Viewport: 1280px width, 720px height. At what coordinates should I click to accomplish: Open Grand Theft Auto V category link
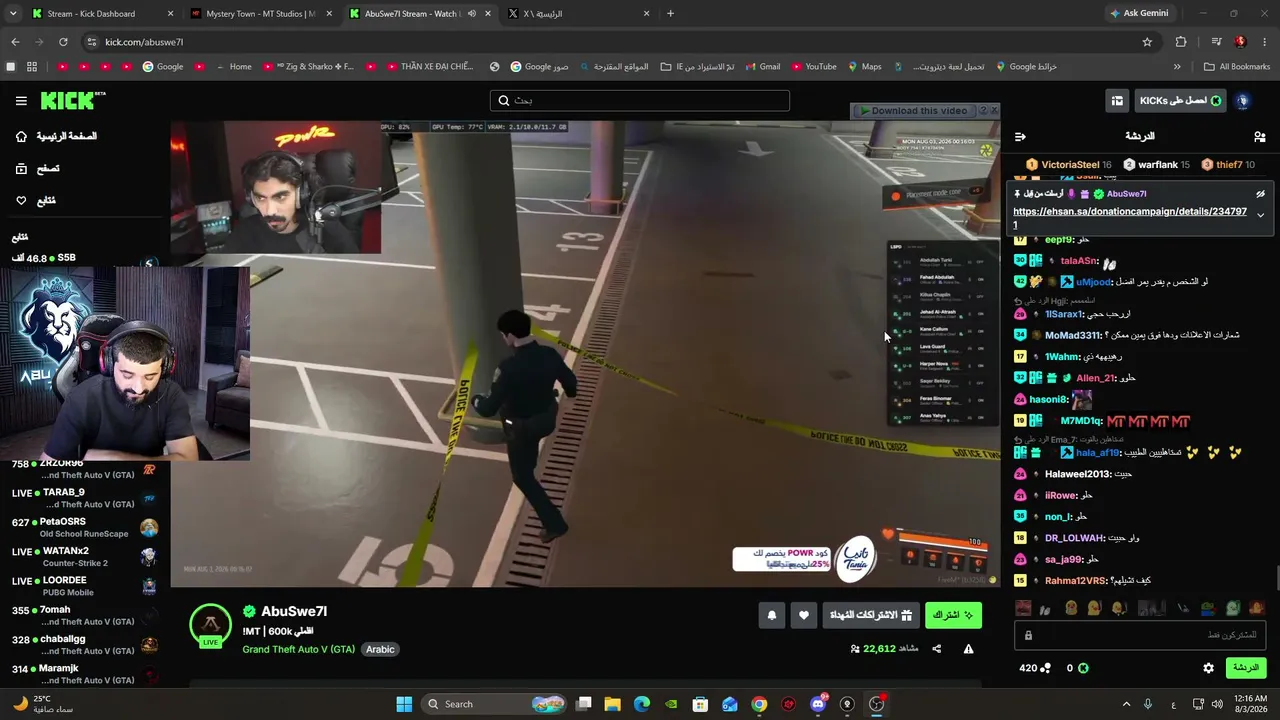click(298, 649)
